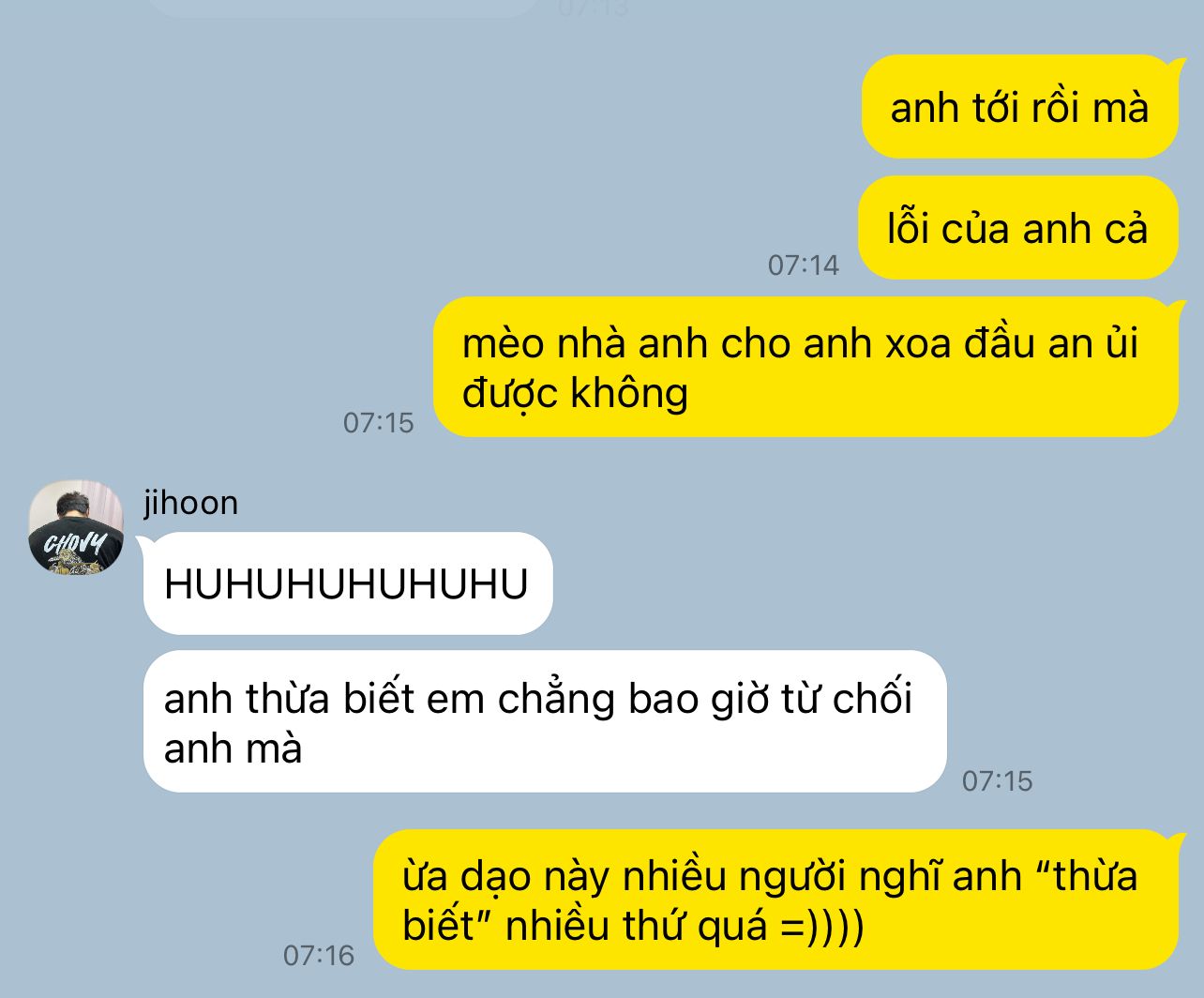This screenshot has height=998, width=1204.
Task: Click "anh mà" on the white bubble's second line
Action: (x=233, y=748)
